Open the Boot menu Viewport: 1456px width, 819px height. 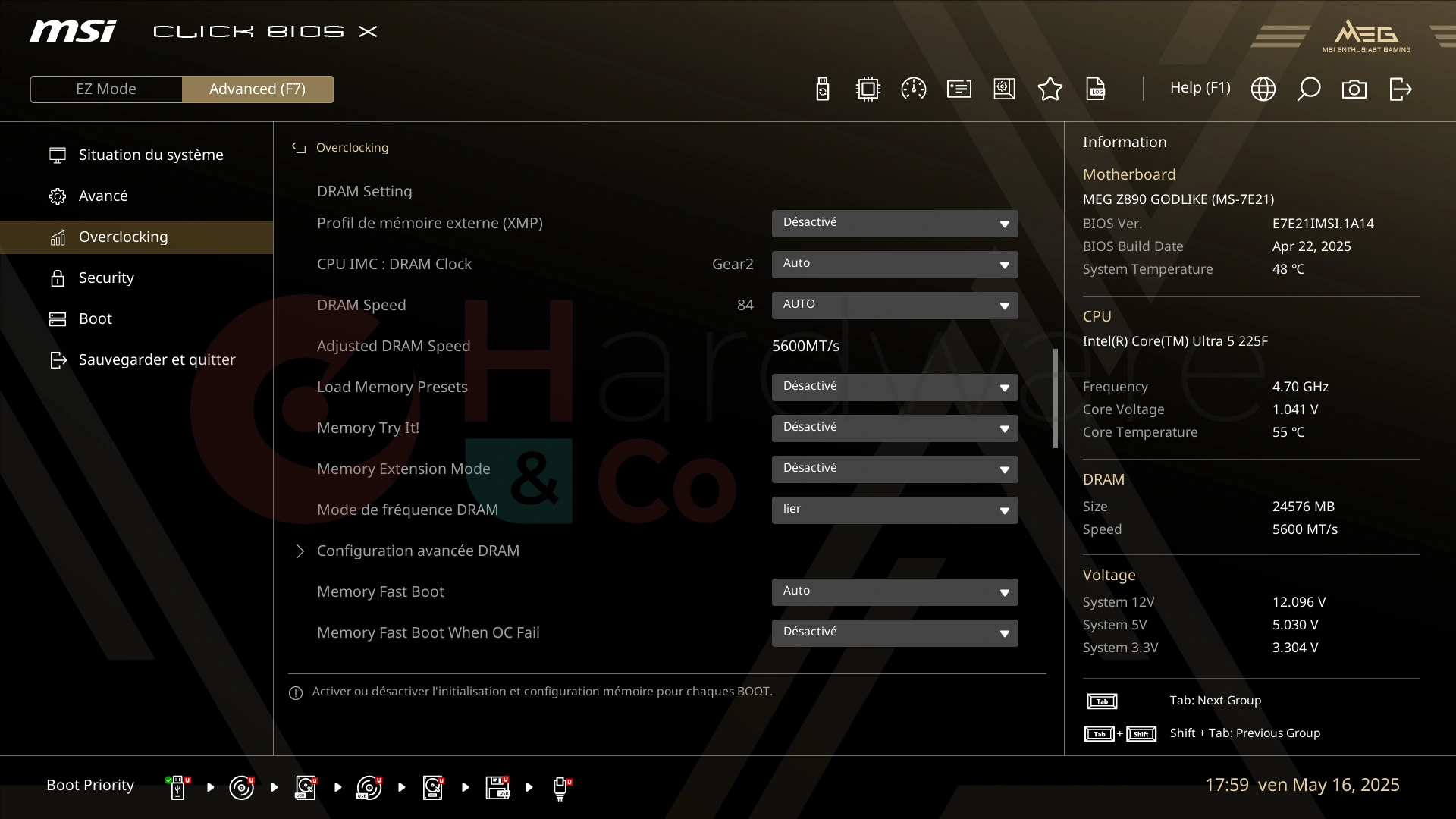click(136, 319)
